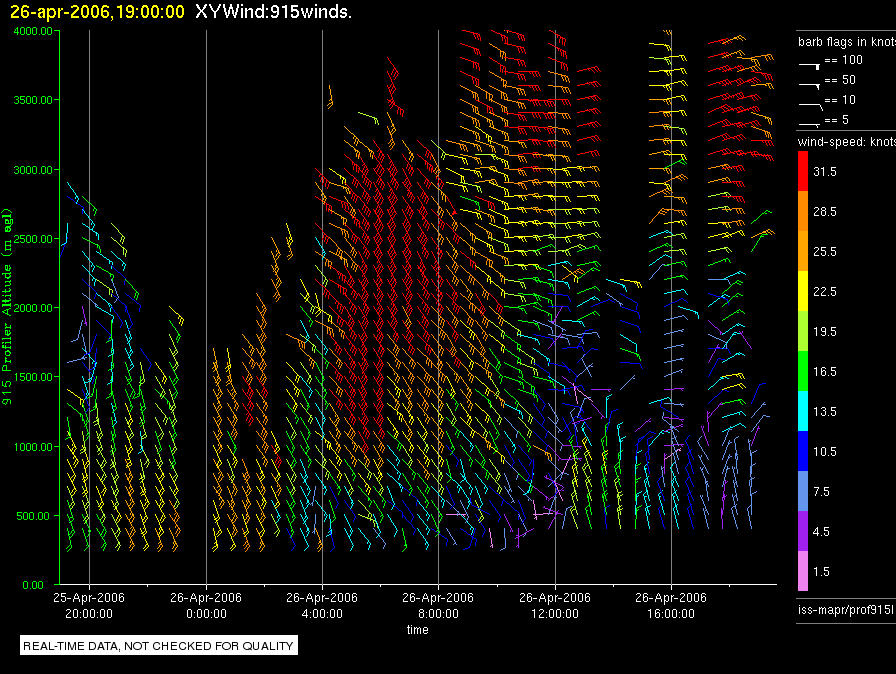Select the purple 4.5 knots color swatch

[803, 531]
